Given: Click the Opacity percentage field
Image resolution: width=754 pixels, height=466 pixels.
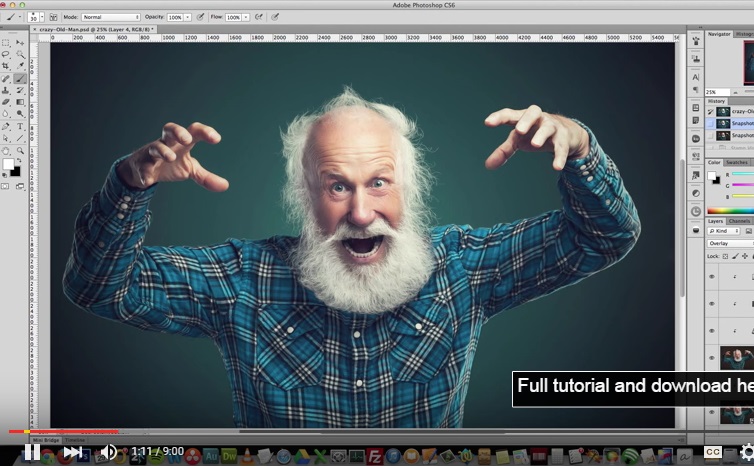Looking at the screenshot, I should 176,17.
